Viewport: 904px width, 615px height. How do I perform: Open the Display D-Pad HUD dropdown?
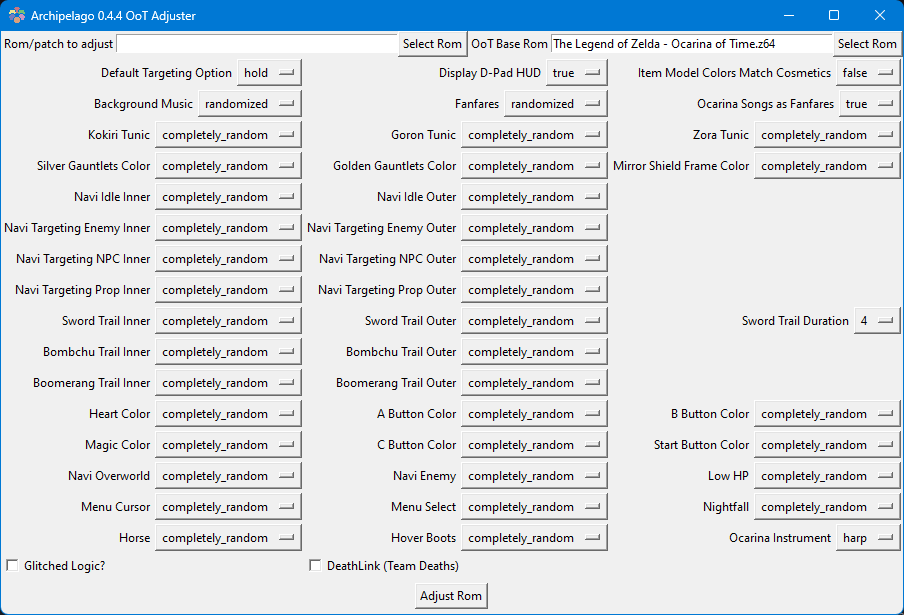coord(577,73)
